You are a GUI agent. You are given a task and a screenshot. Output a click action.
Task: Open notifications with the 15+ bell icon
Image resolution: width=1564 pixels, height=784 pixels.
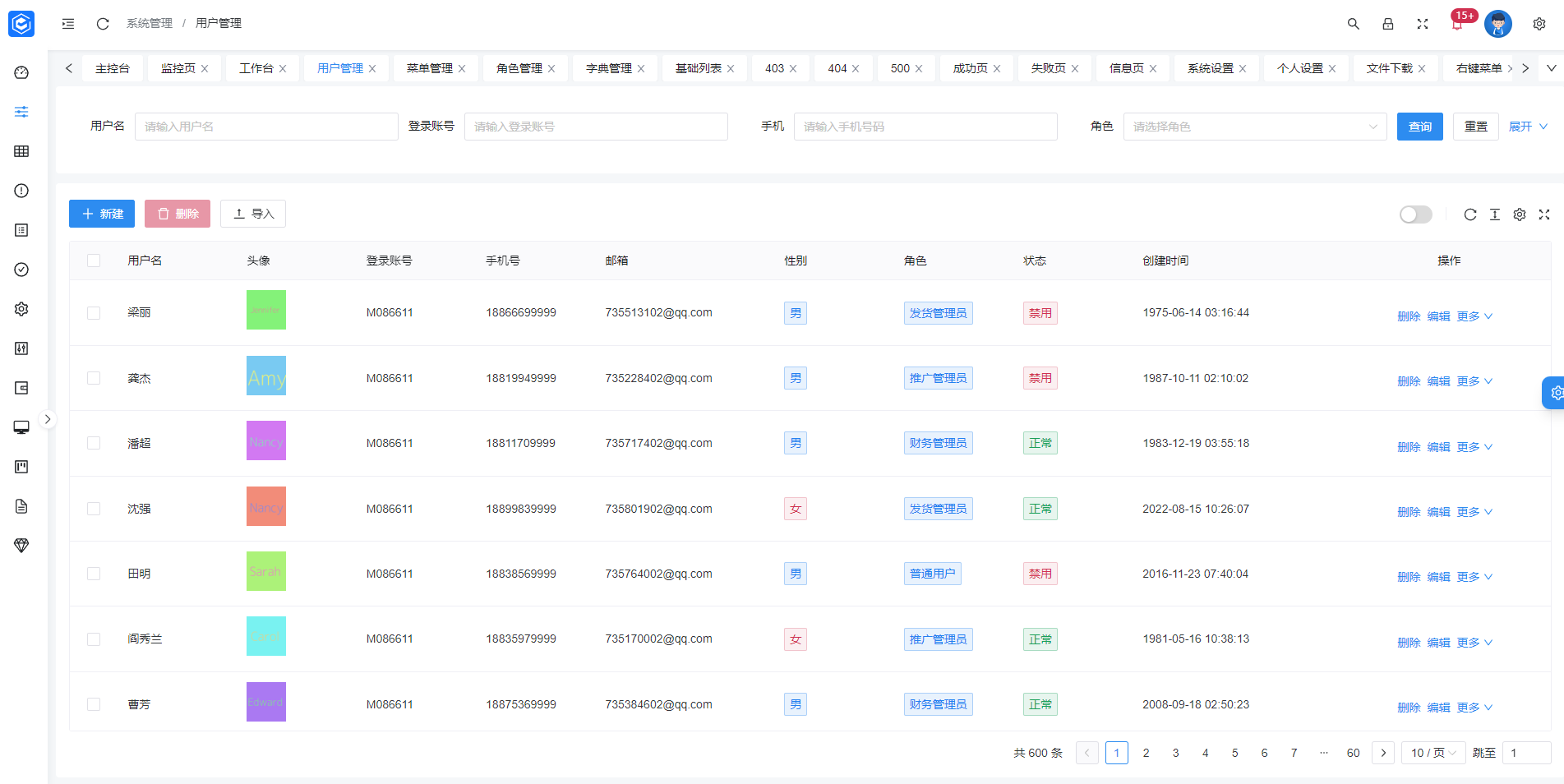click(x=1458, y=24)
